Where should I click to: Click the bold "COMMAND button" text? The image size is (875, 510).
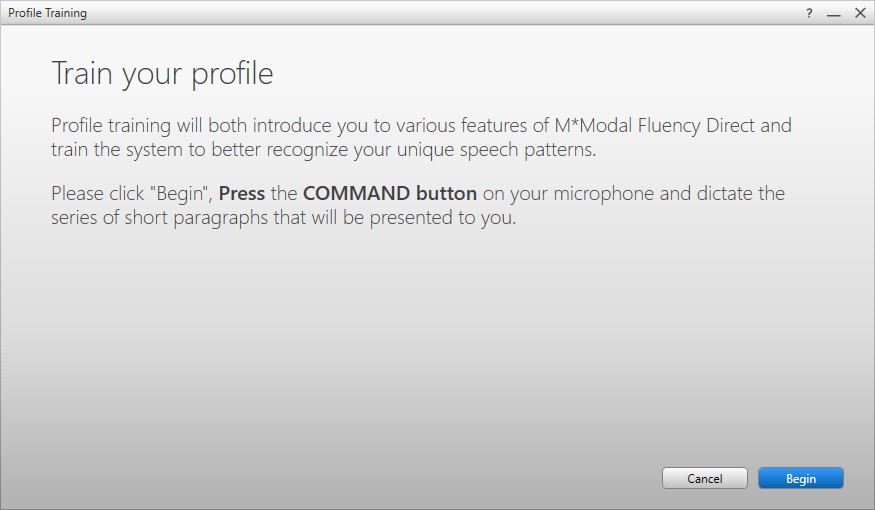[390, 193]
